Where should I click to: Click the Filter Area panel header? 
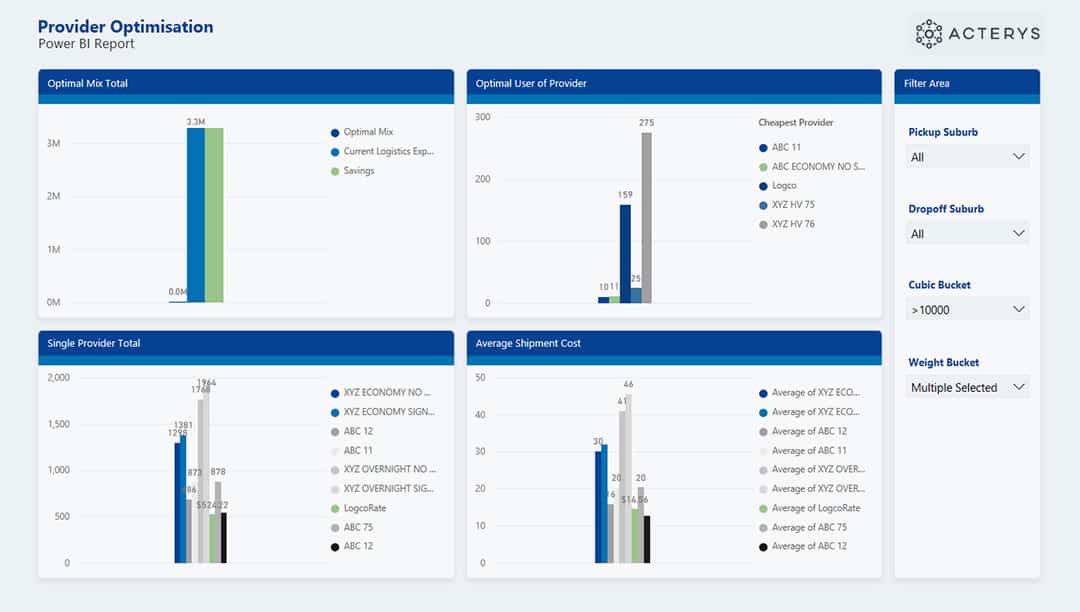pos(966,84)
